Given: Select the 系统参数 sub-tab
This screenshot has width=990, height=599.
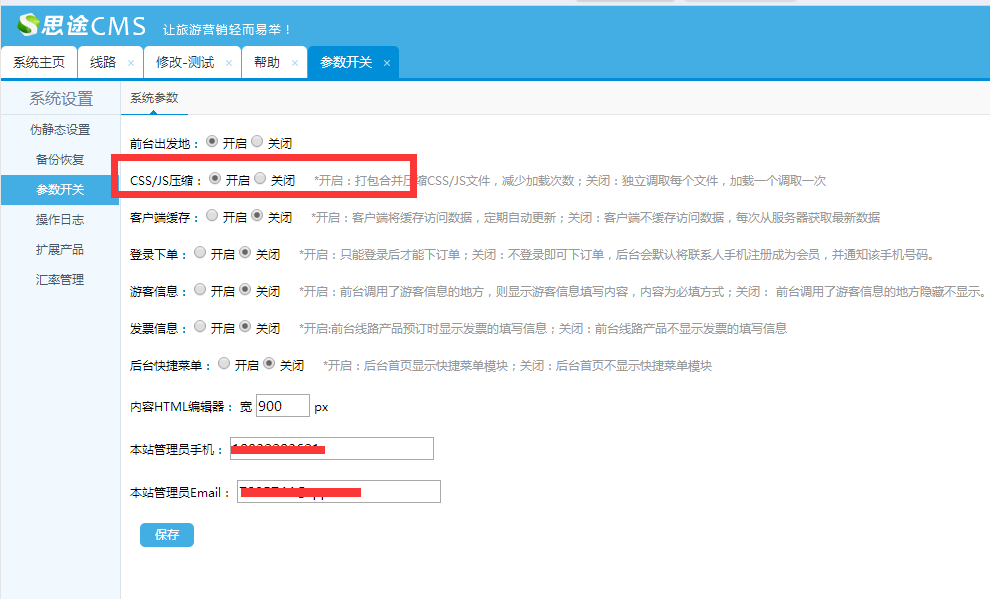Looking at the screenshot, I should [x=155, y=98].
